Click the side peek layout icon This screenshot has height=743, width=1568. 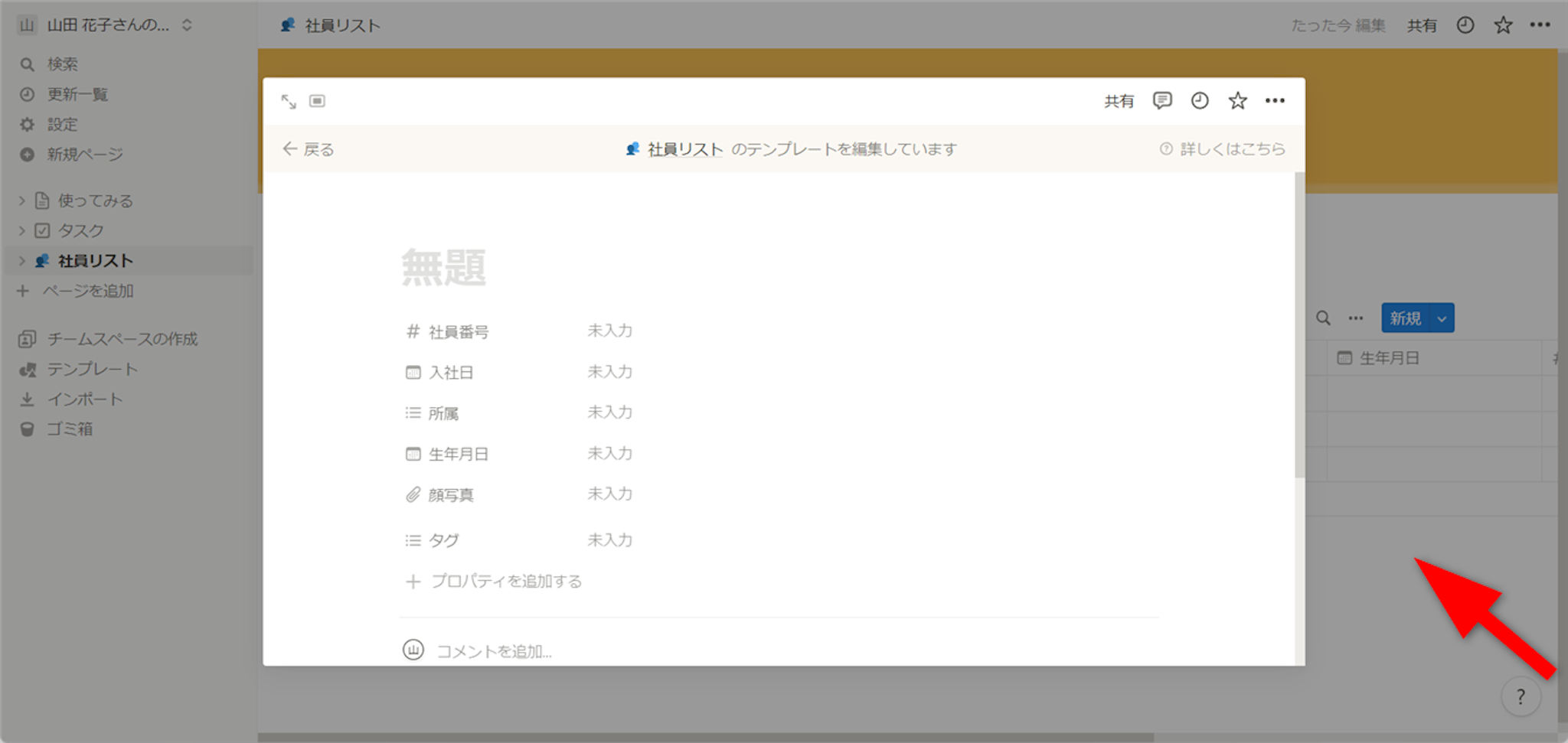coord(317,101)
